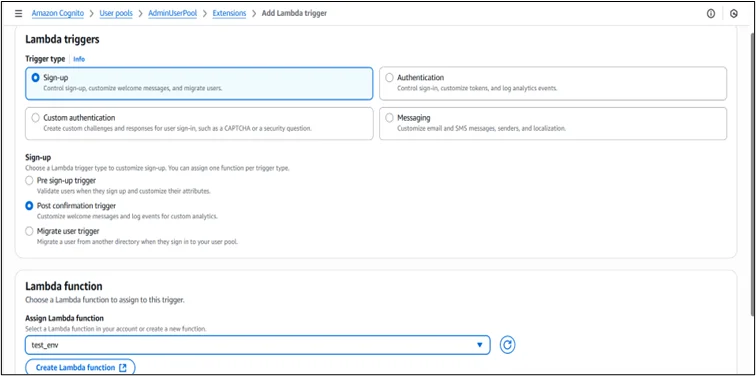Choose Custom authentication trigger type
Screen dimensions: 756x376
[199, 123]
